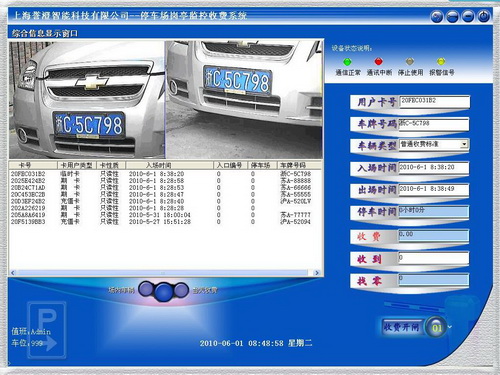500x375 pixels.
Task: Toggle the center large blue round button
Action: pos(164,291)
